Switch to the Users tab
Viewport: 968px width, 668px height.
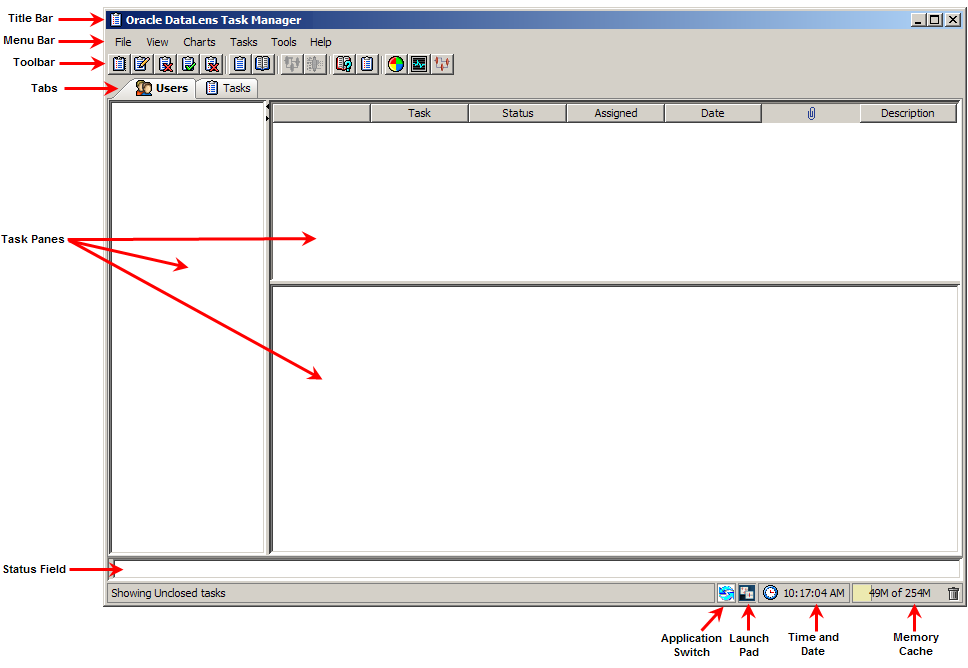tap(162, 88)
